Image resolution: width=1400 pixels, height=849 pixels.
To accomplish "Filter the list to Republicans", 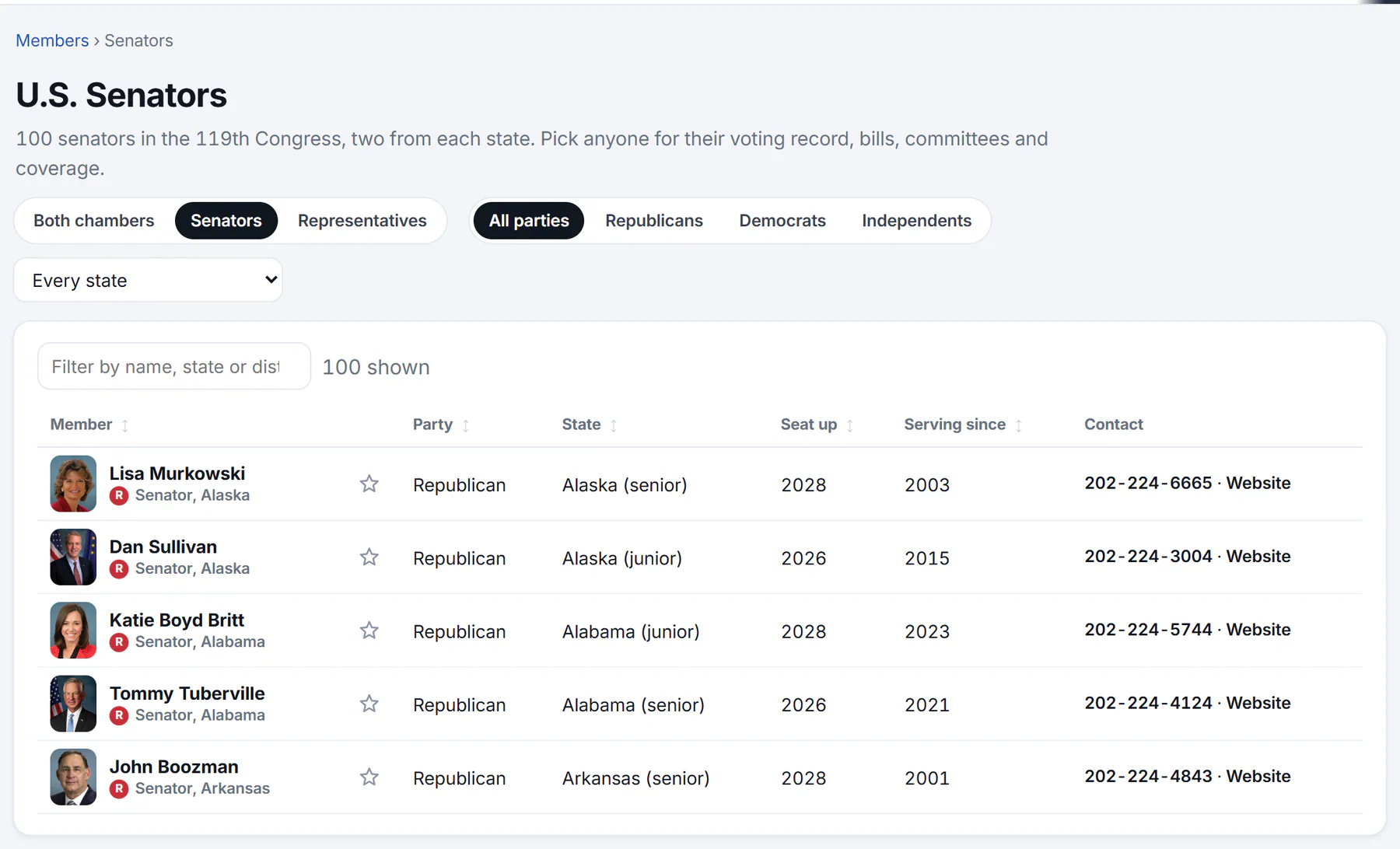I will click(654, 221).
